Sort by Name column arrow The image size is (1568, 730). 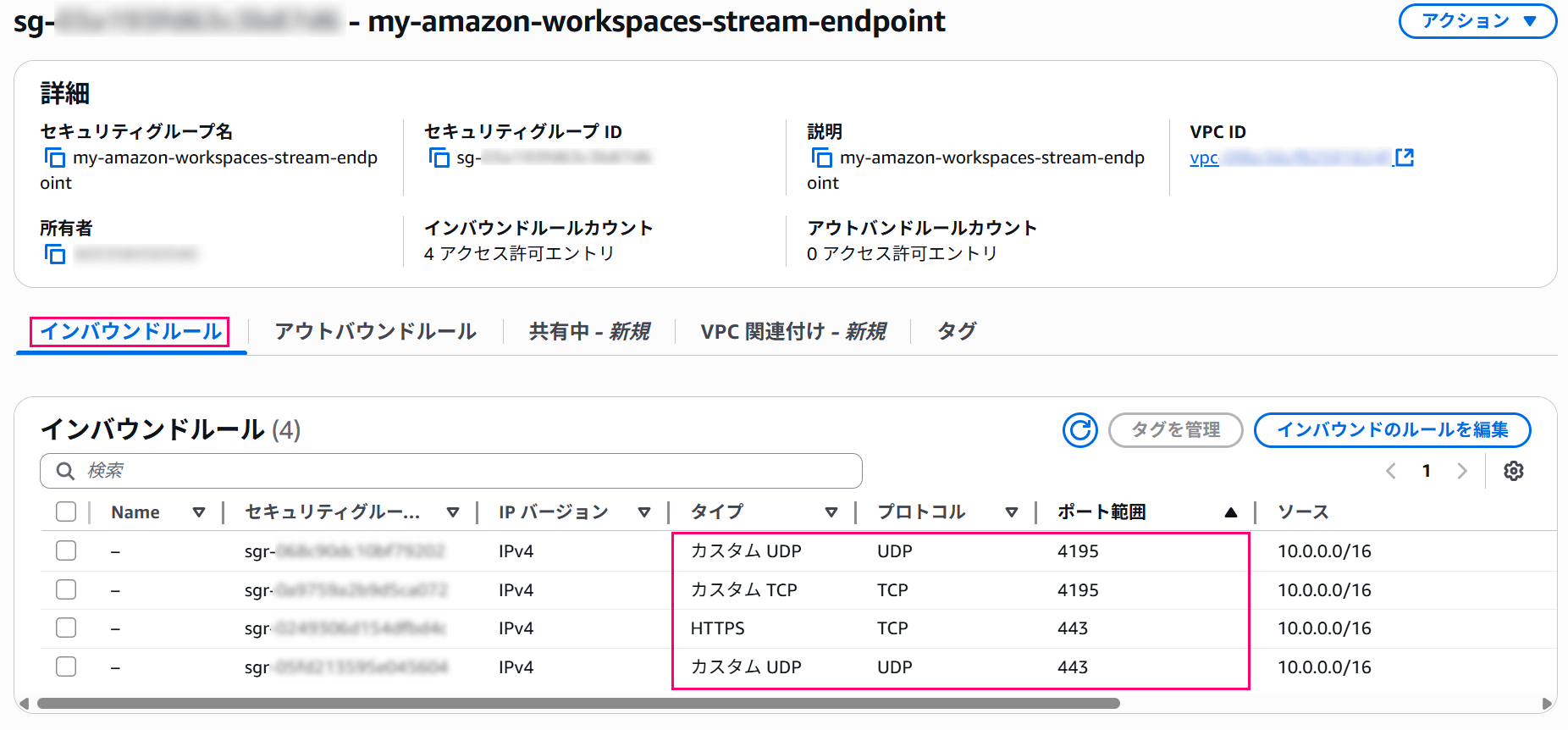tap(199, 512)
